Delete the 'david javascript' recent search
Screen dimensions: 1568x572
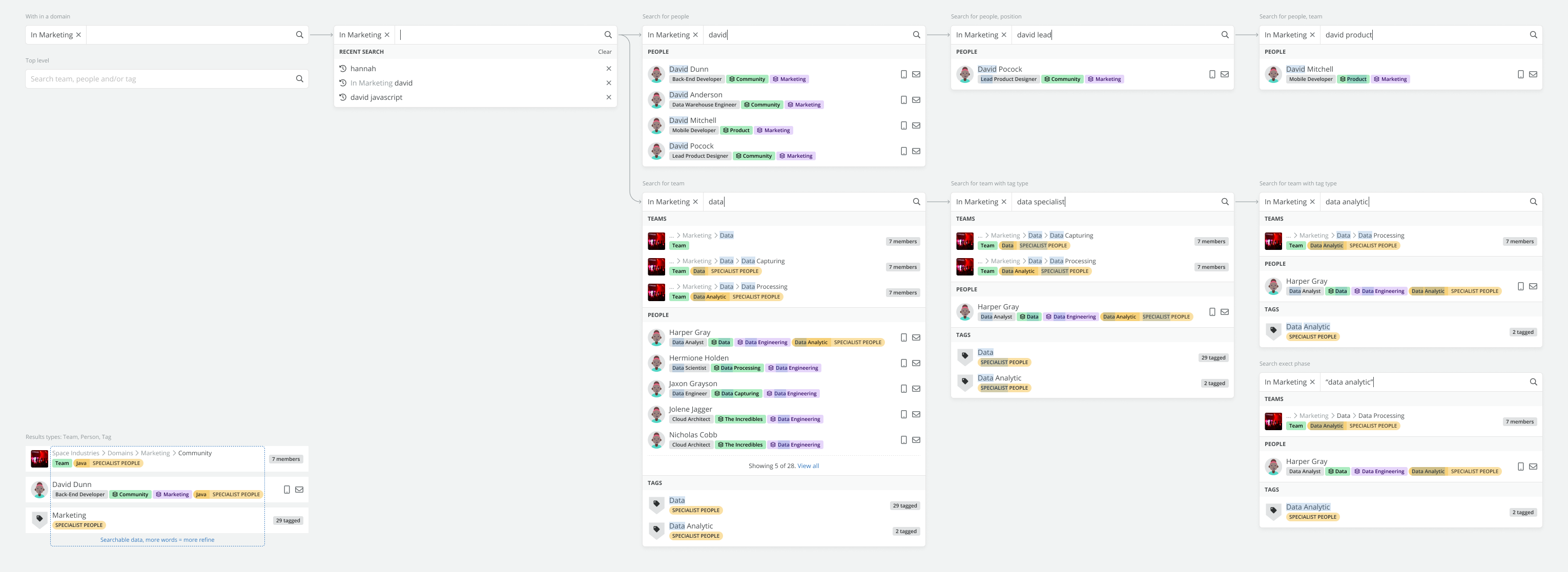click(608, 97)
